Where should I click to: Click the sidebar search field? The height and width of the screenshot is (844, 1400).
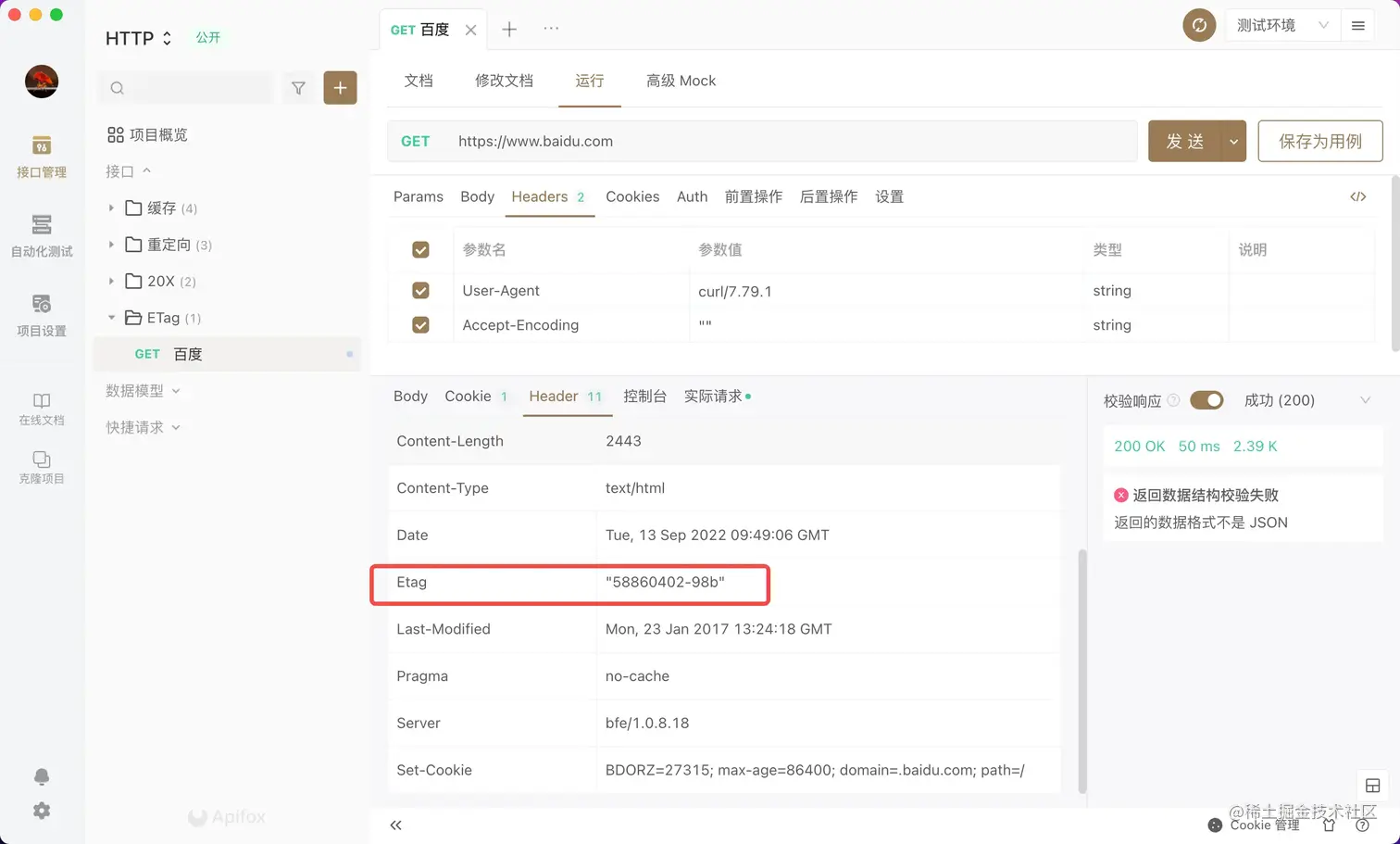[x=185, y=88]
